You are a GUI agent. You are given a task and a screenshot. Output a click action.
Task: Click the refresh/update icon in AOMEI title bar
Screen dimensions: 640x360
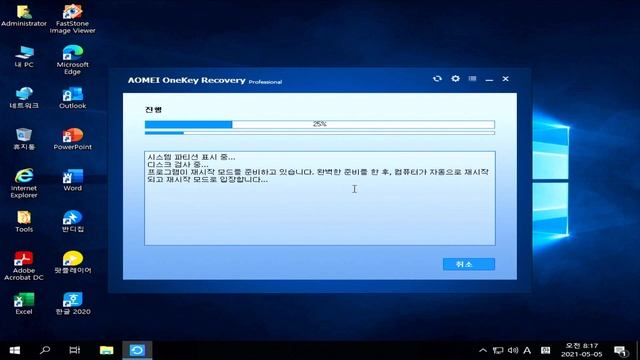point(437,78)
